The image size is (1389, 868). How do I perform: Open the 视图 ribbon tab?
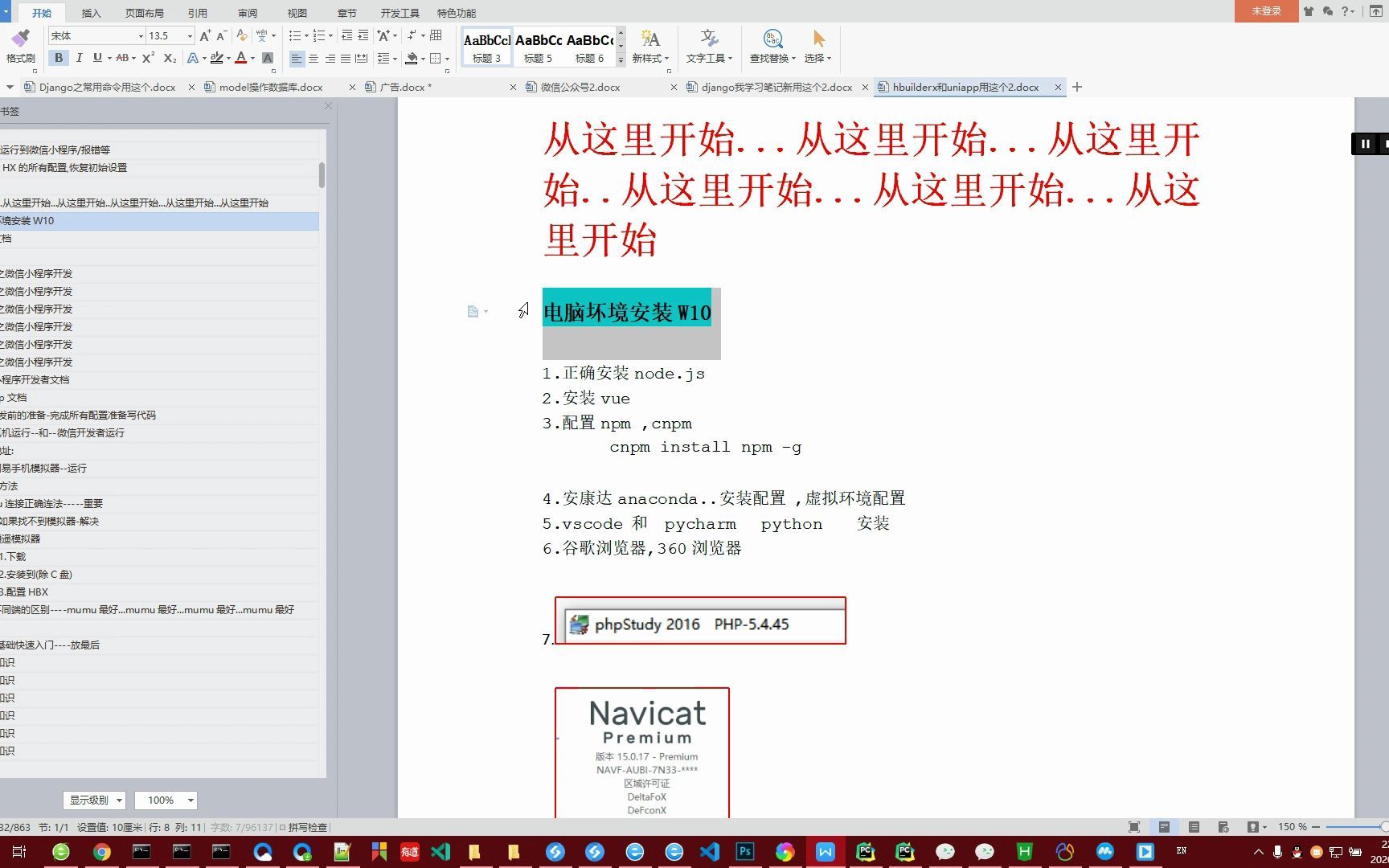[x=297, y=13]
